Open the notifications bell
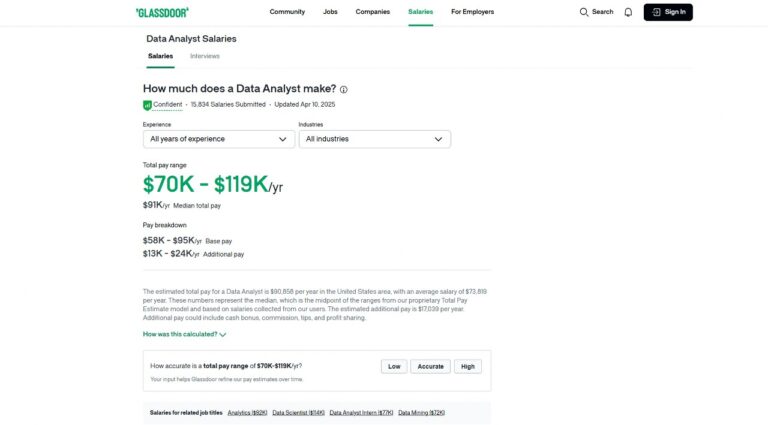This screenshot has height=425, width=768. pos(628,12)
